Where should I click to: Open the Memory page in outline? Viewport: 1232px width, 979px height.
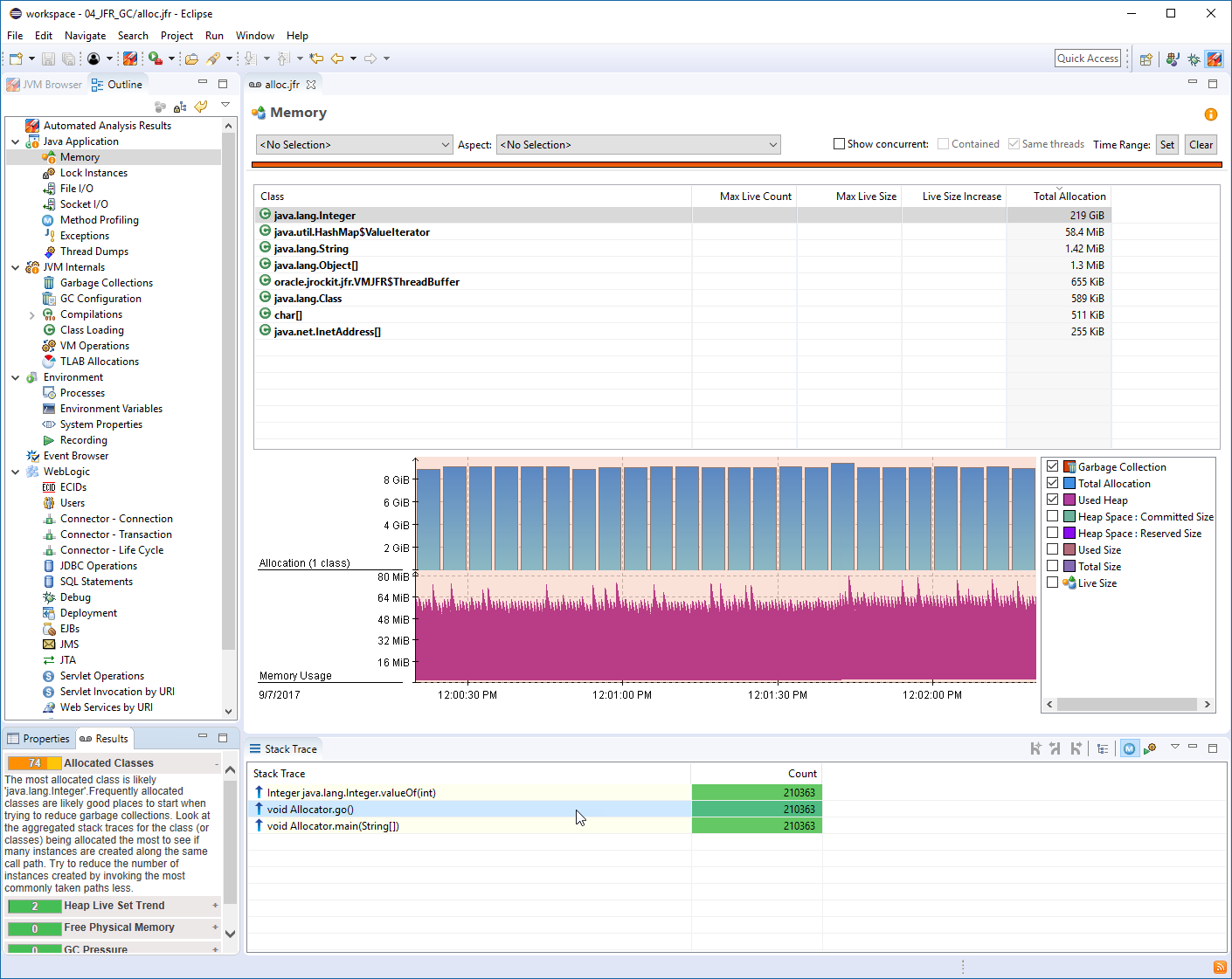(80, 157)
